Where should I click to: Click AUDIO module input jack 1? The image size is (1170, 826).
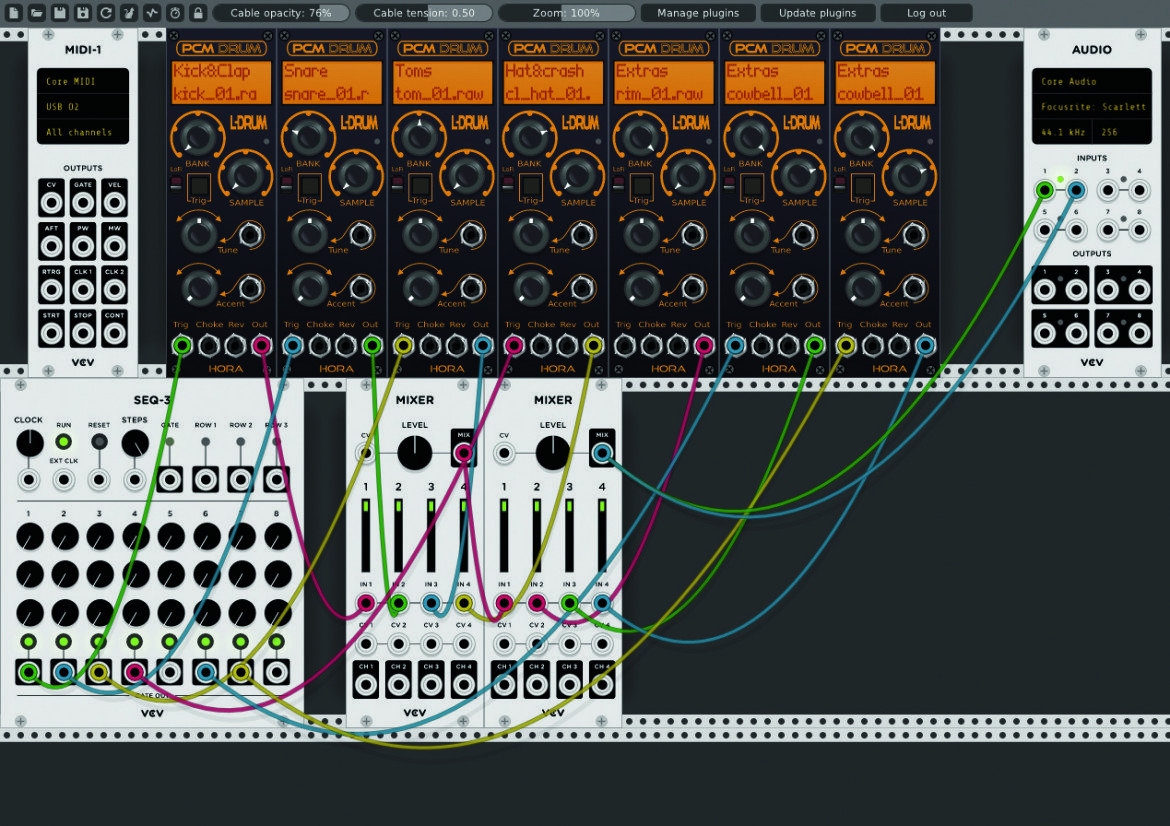coord(1045,190)
